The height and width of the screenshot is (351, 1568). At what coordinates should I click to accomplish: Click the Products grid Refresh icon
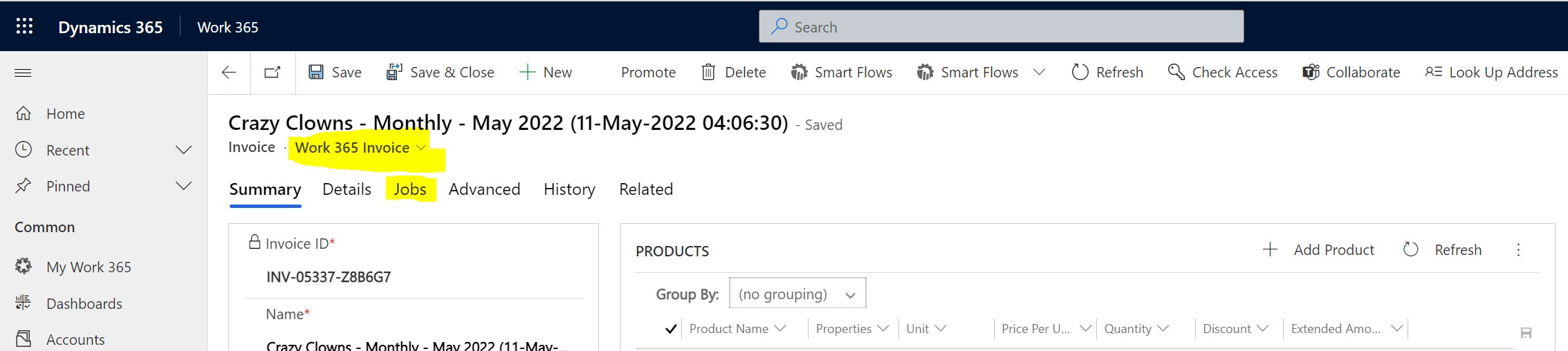[x=1411, y=250]
